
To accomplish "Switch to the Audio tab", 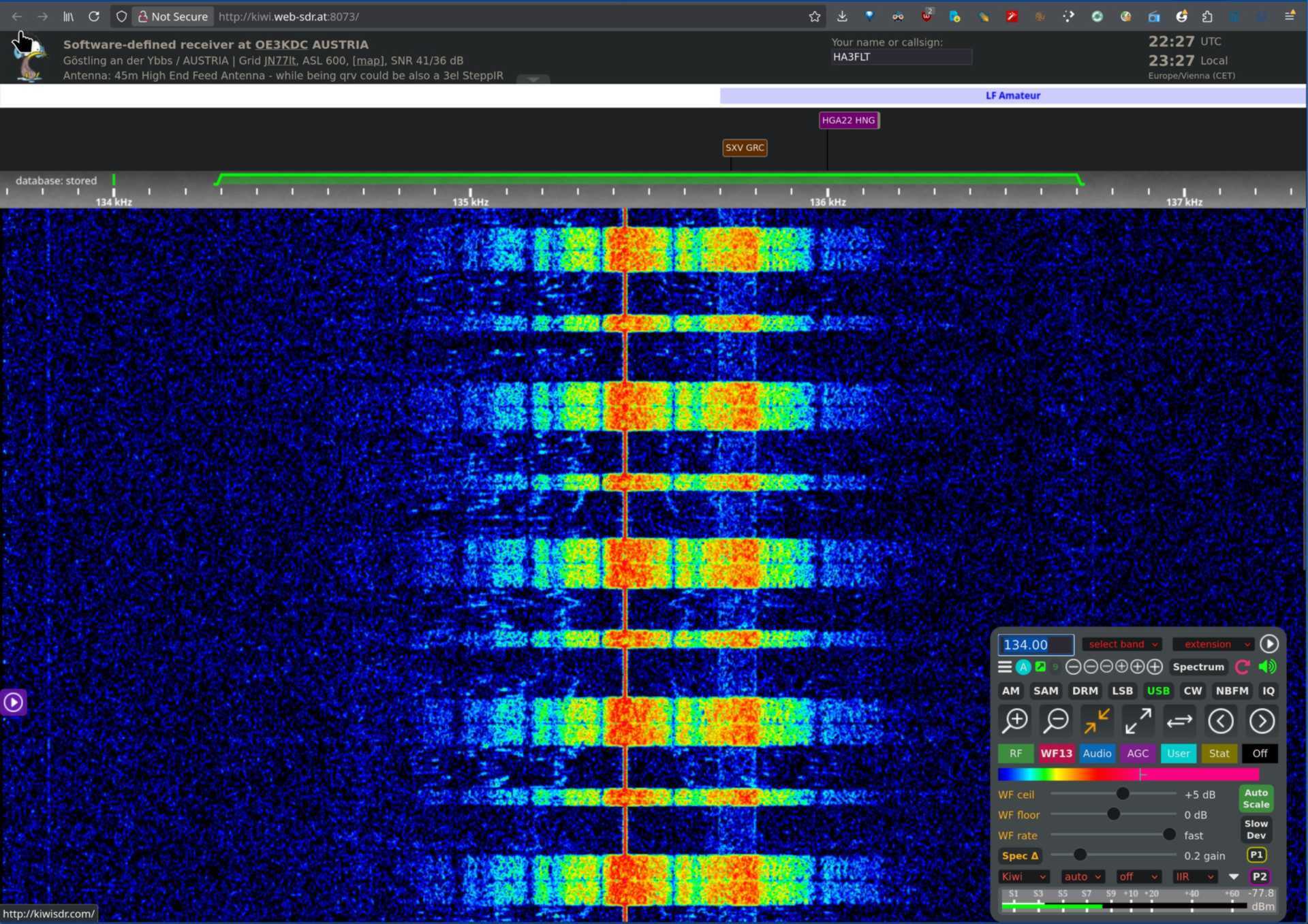I will point(1096,753).
